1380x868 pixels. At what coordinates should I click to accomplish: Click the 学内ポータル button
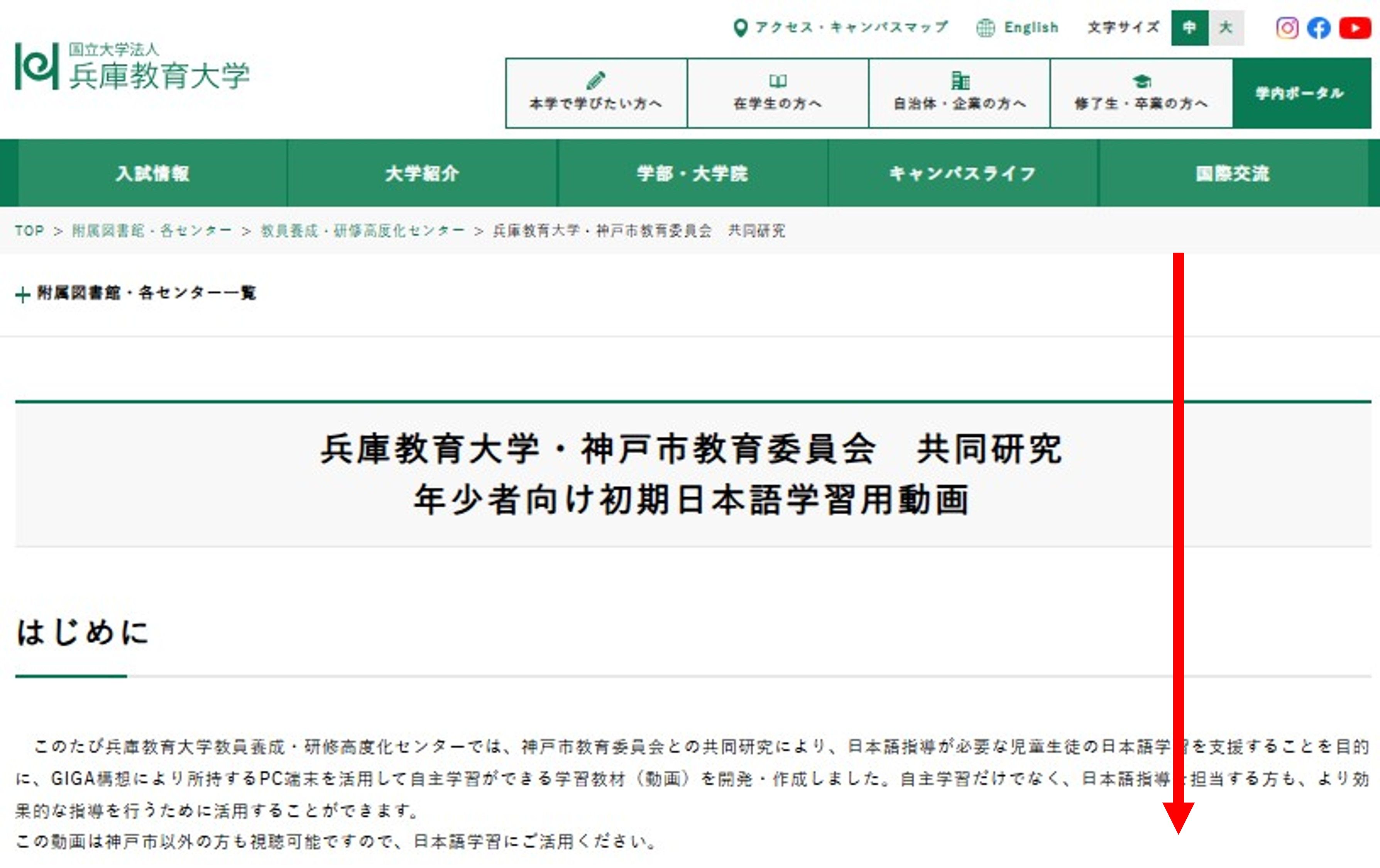click(1301, 93)
